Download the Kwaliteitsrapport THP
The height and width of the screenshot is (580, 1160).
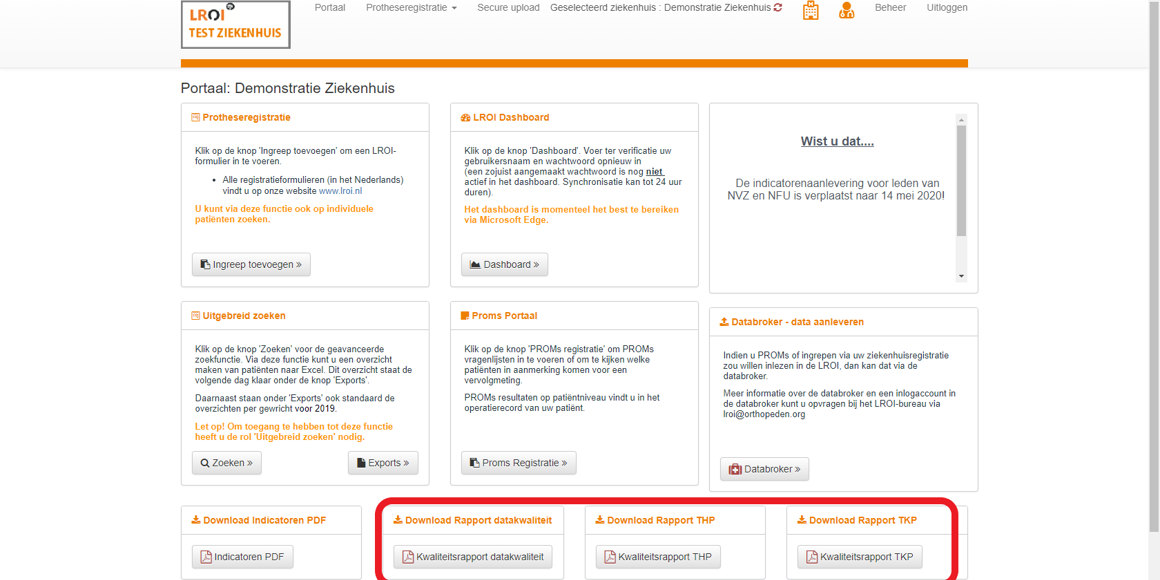[657, 557]
